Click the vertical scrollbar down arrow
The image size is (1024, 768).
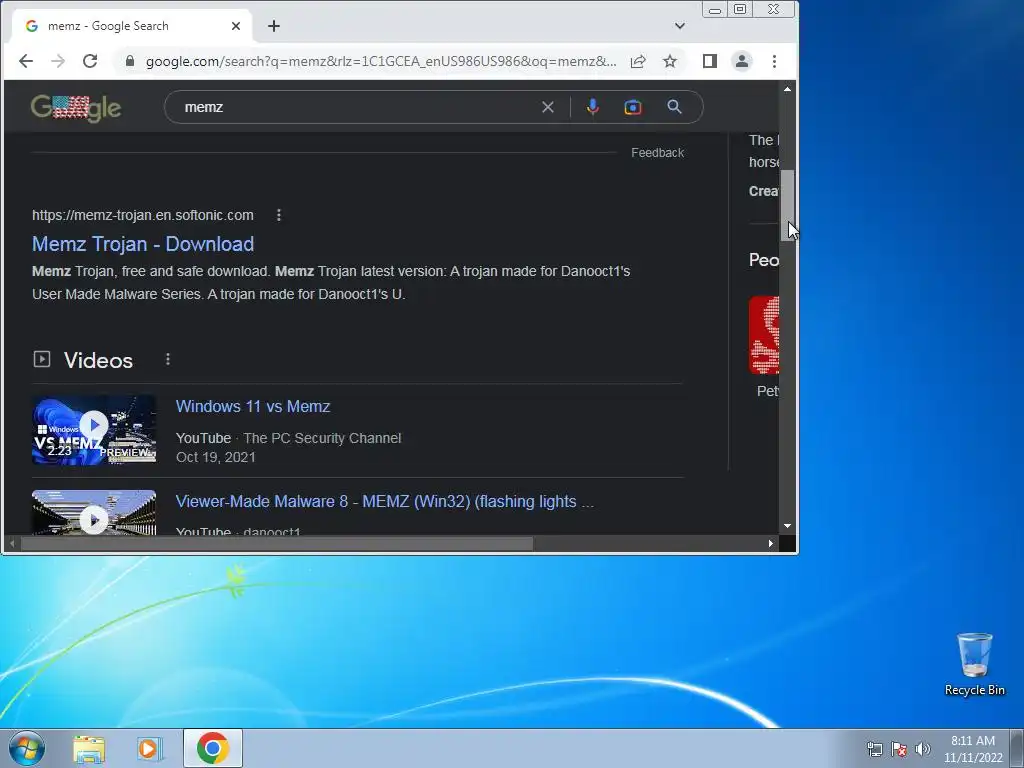point(788,526)
